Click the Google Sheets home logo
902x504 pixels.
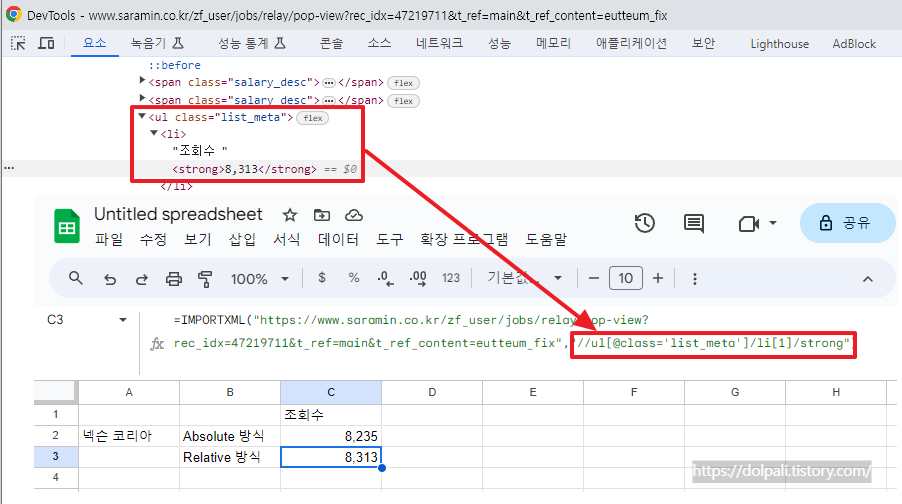(x=67, y=226)
